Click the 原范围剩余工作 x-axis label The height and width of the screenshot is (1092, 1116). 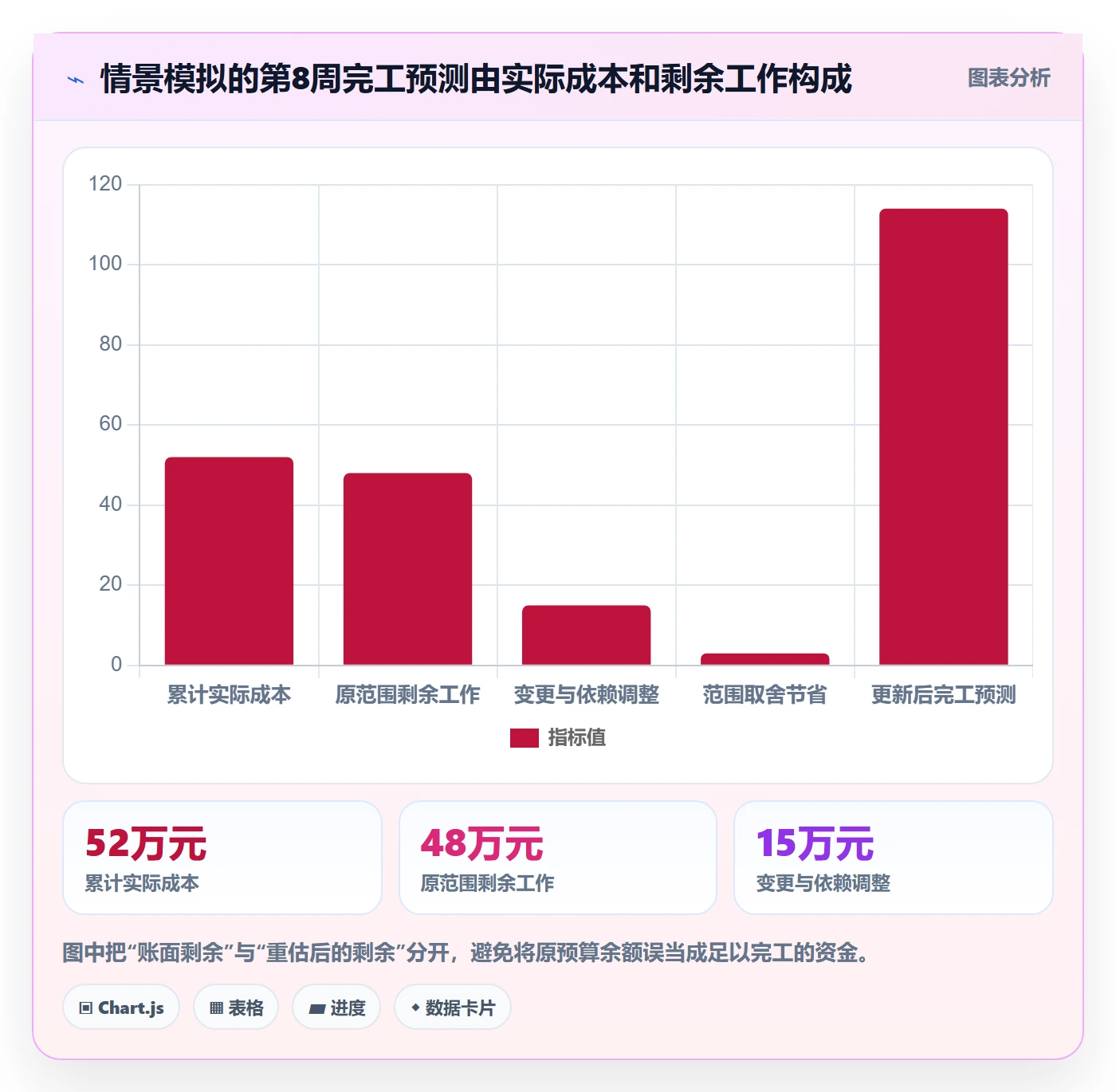407,695
